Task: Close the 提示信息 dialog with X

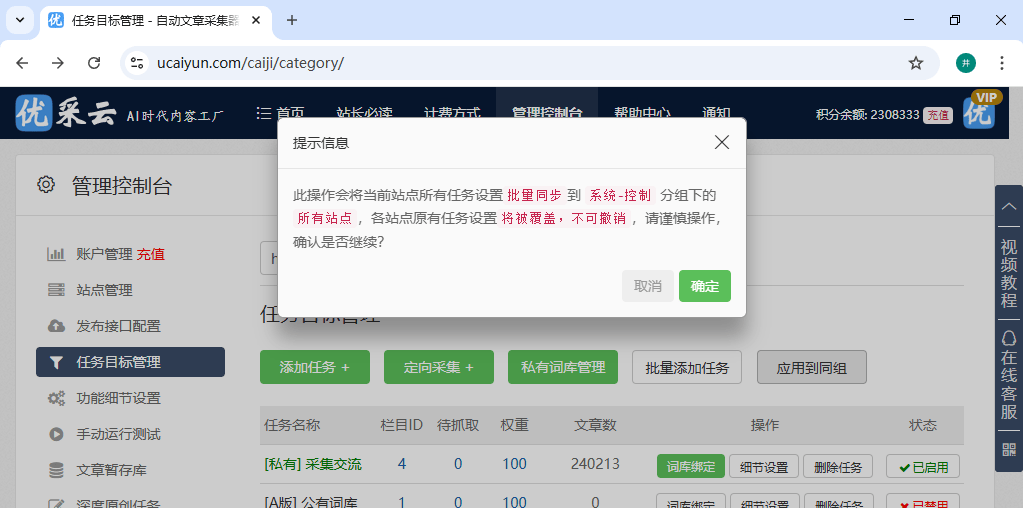Action: (x=722, y=143)
